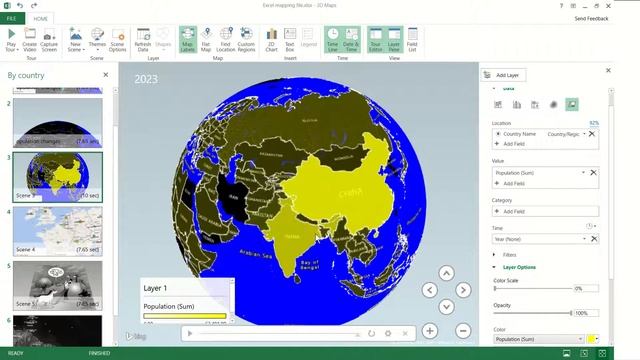Viewport: 640px width, 360px height.
Task: Select the scene 2 thumbnail
Action: (x=58, y=122)
